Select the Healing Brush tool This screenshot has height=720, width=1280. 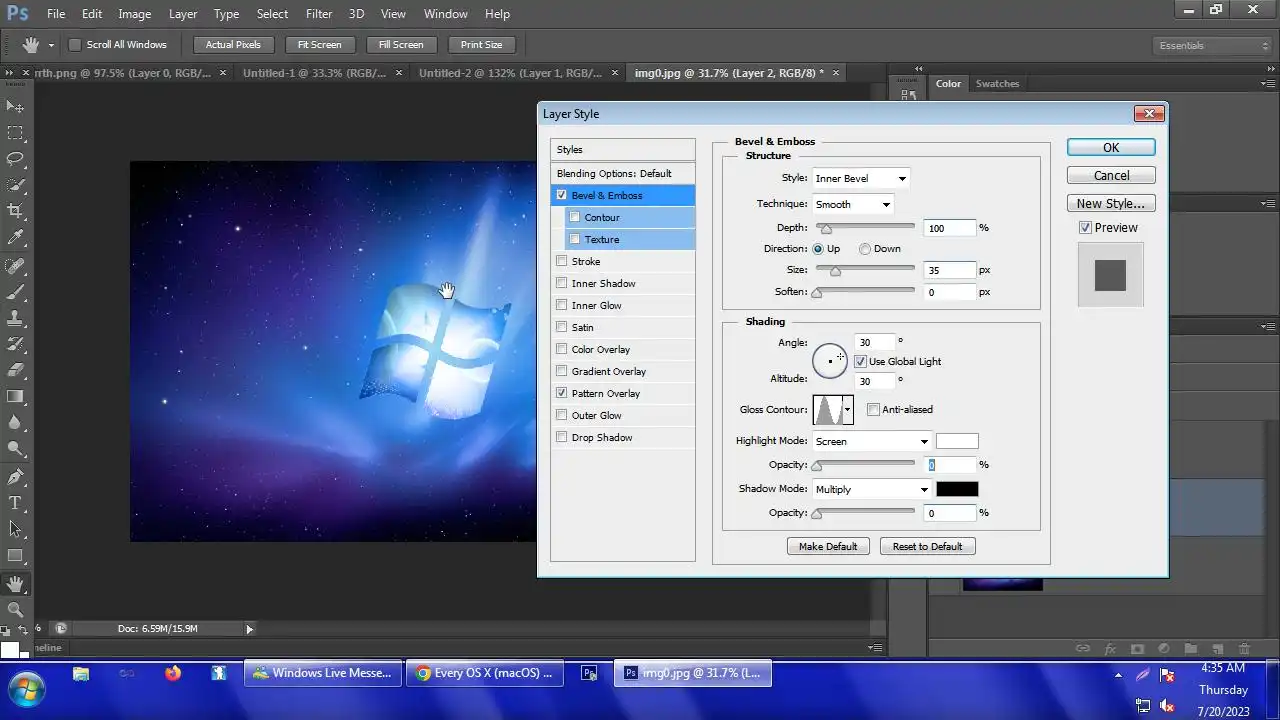[x=15, y=266]
